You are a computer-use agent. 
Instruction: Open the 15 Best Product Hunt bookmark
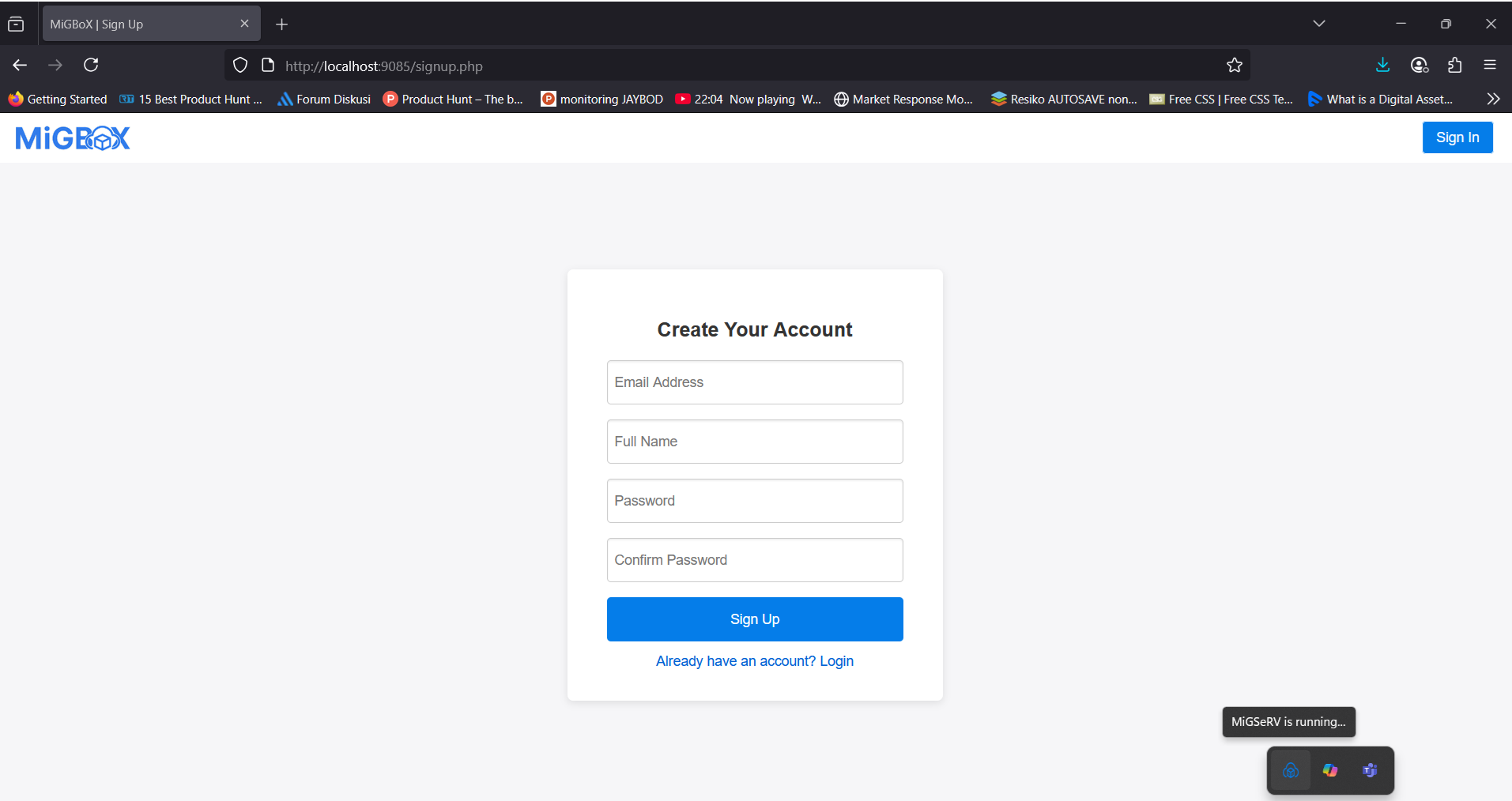coord(190,99)
